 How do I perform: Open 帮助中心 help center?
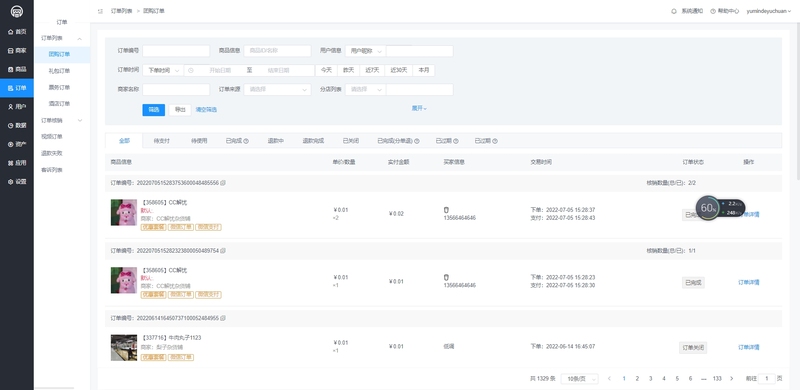tap(724, 11)
